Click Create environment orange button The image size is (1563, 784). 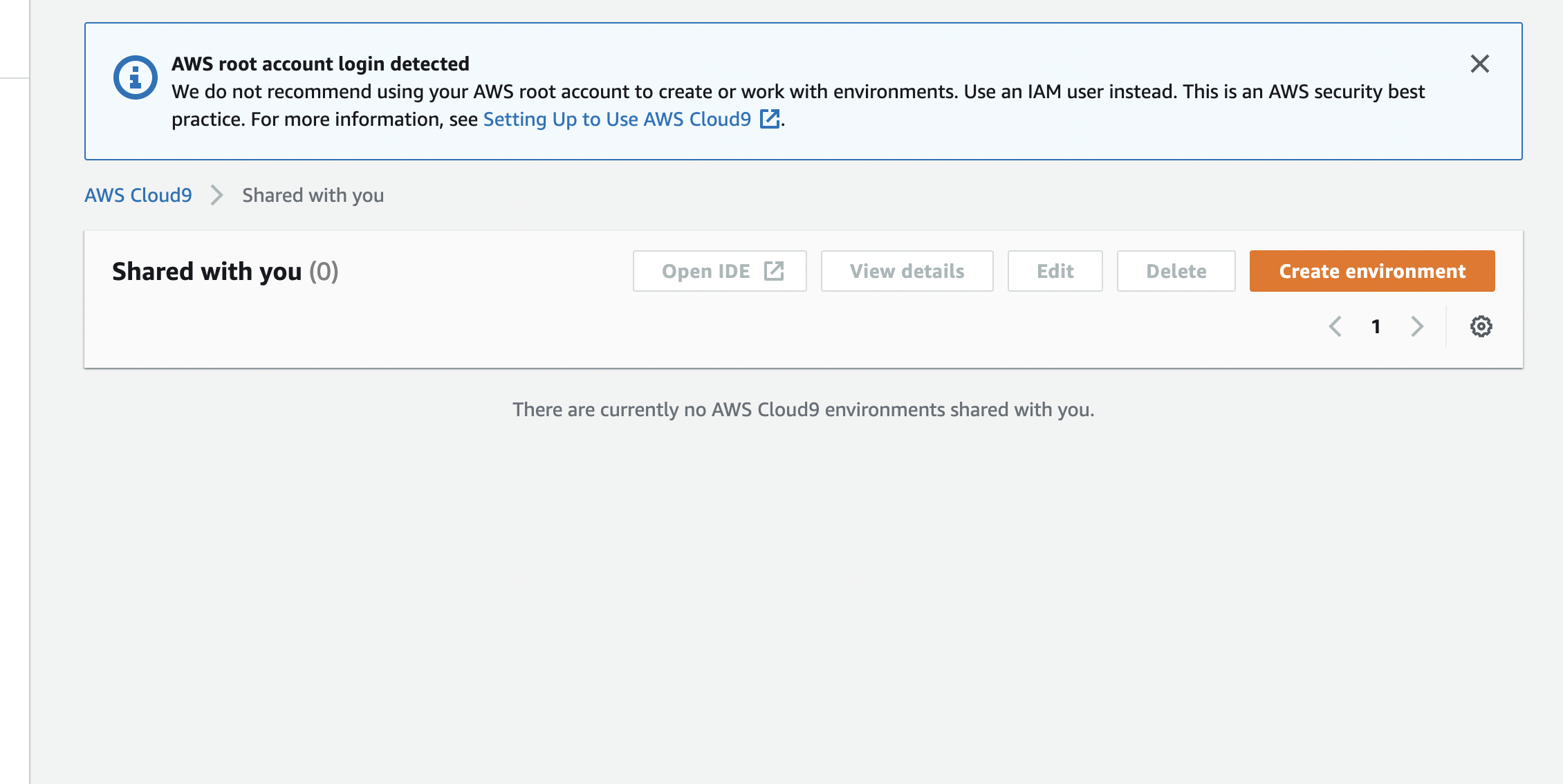click(x=1371, y=271)
